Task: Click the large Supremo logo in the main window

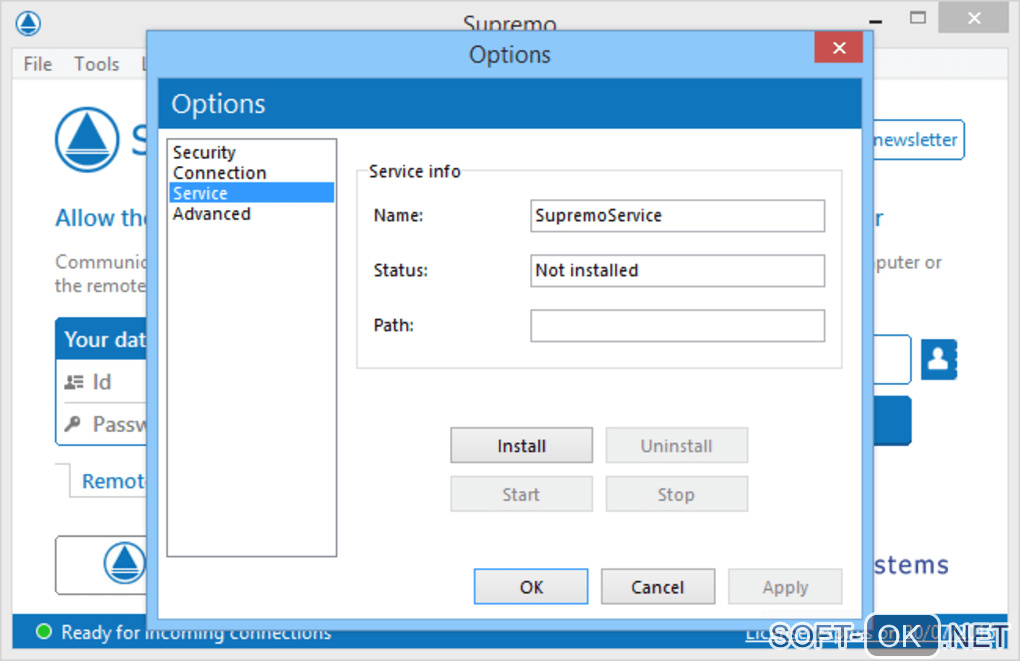Action: [x=87, y=139]
